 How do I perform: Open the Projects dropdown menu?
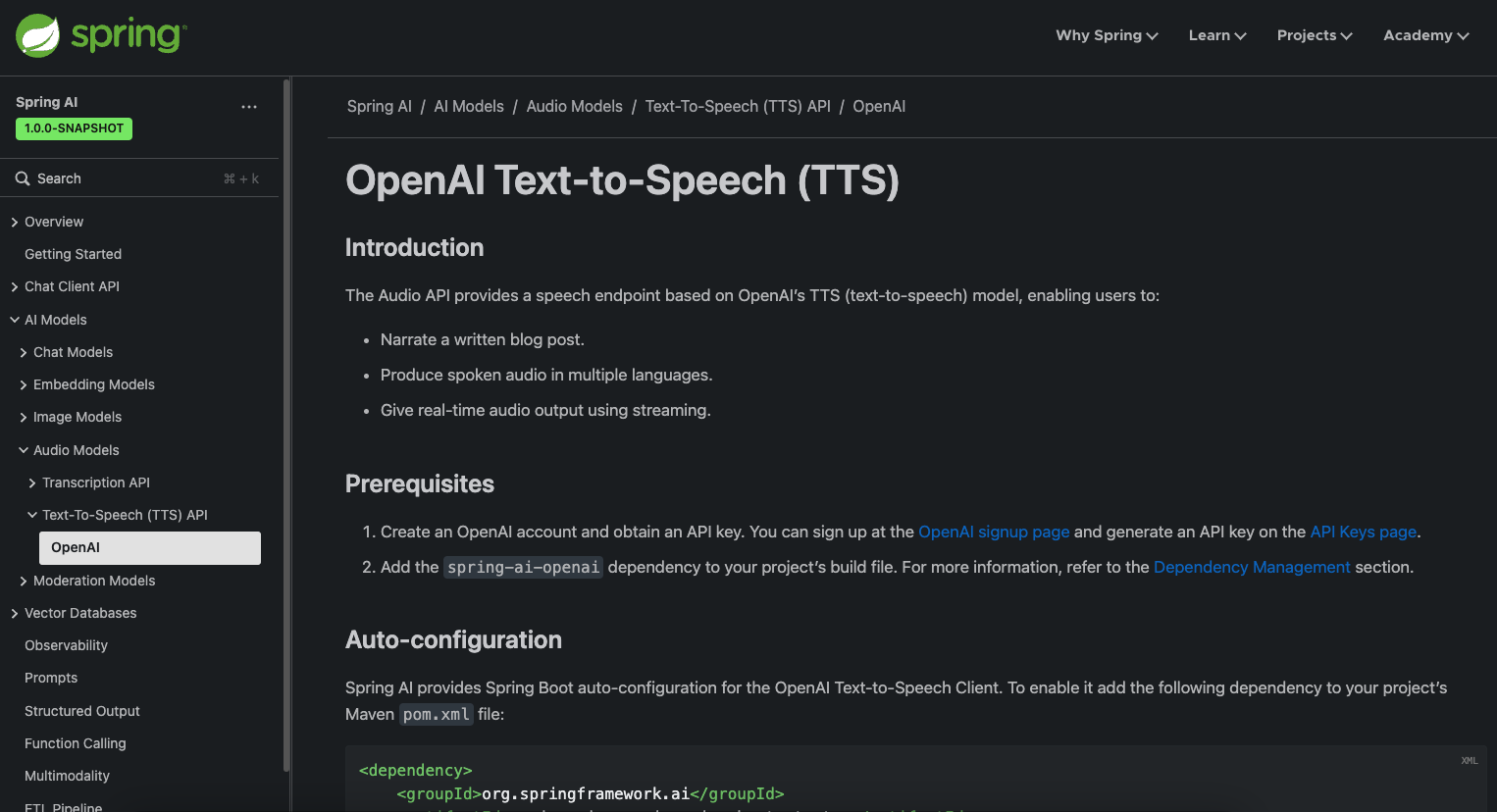tap(1315, 35)
